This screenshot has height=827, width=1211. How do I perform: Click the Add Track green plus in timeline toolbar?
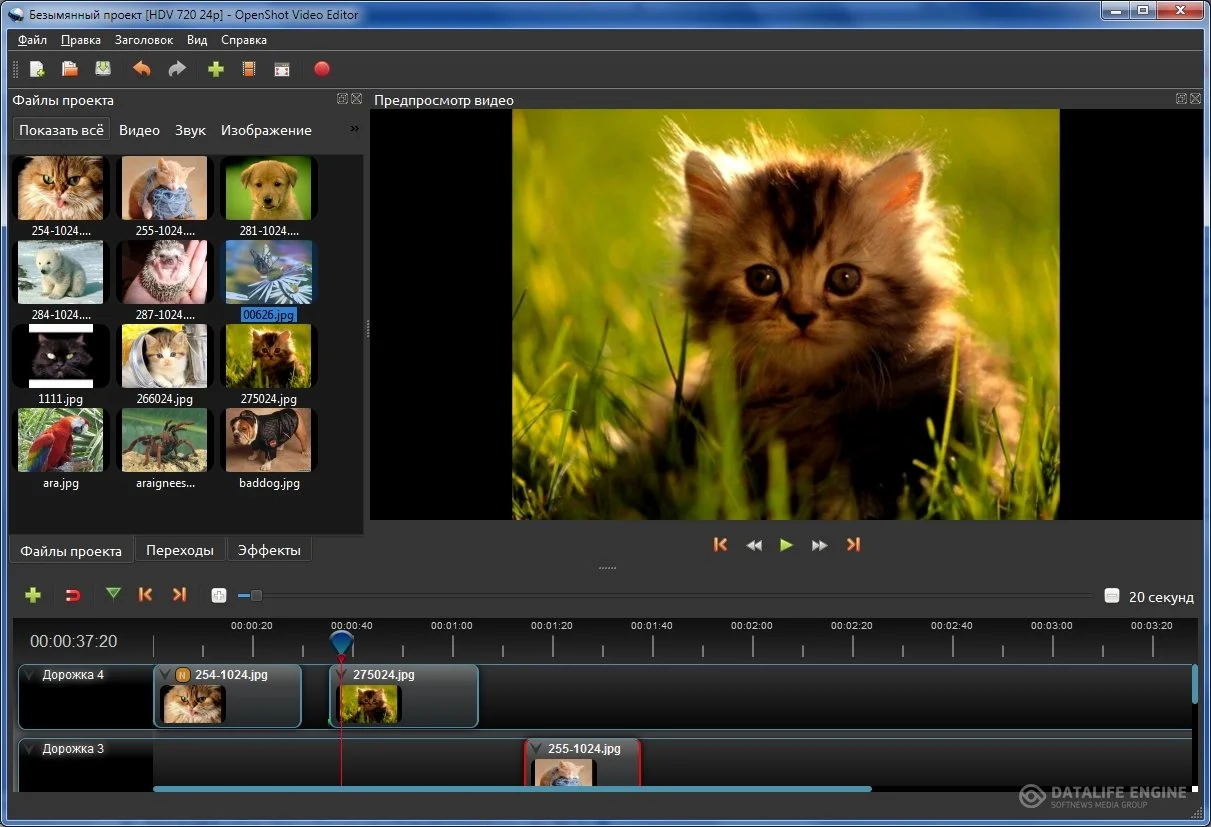pyautogui.click(x=33, y=595)
